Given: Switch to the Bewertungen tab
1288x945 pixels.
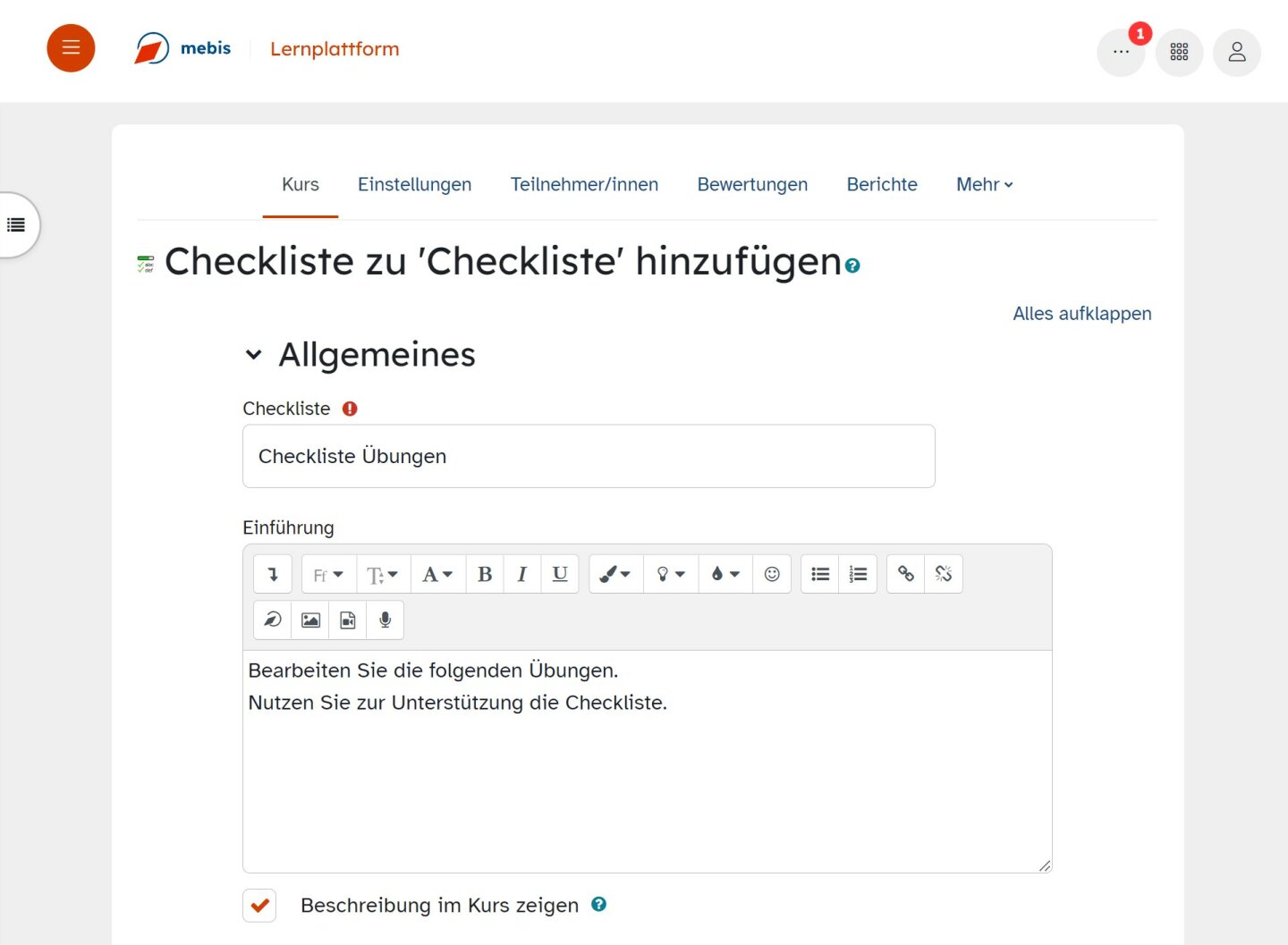Looking at the screenshot, I should (x=751, y=184).
